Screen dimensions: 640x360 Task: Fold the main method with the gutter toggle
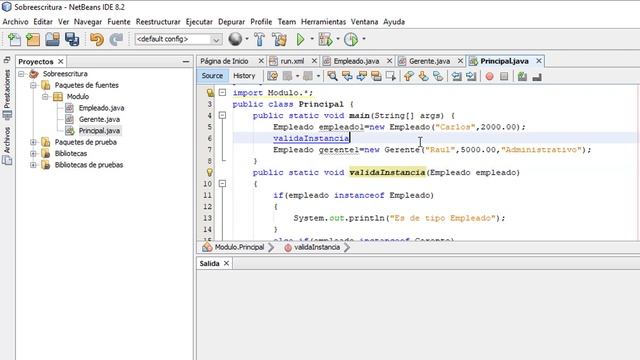pos(222,116)
